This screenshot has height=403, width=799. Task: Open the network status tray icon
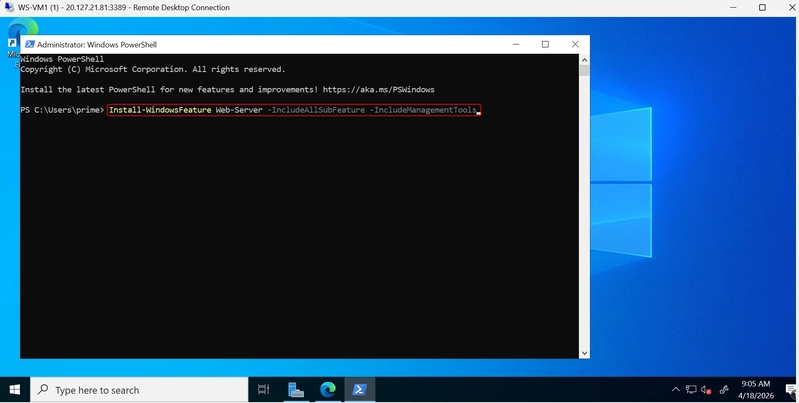click(x=691, y=390)
